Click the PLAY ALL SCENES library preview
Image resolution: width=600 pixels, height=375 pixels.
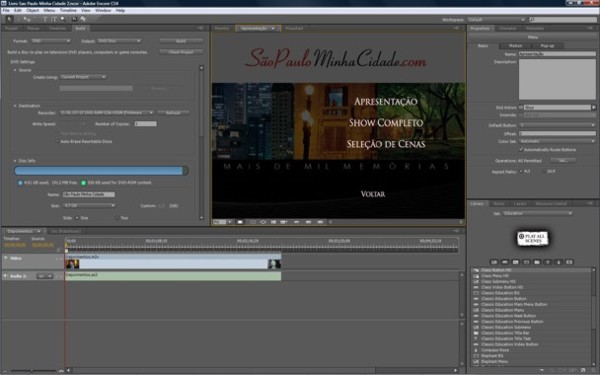click(532, 238)
